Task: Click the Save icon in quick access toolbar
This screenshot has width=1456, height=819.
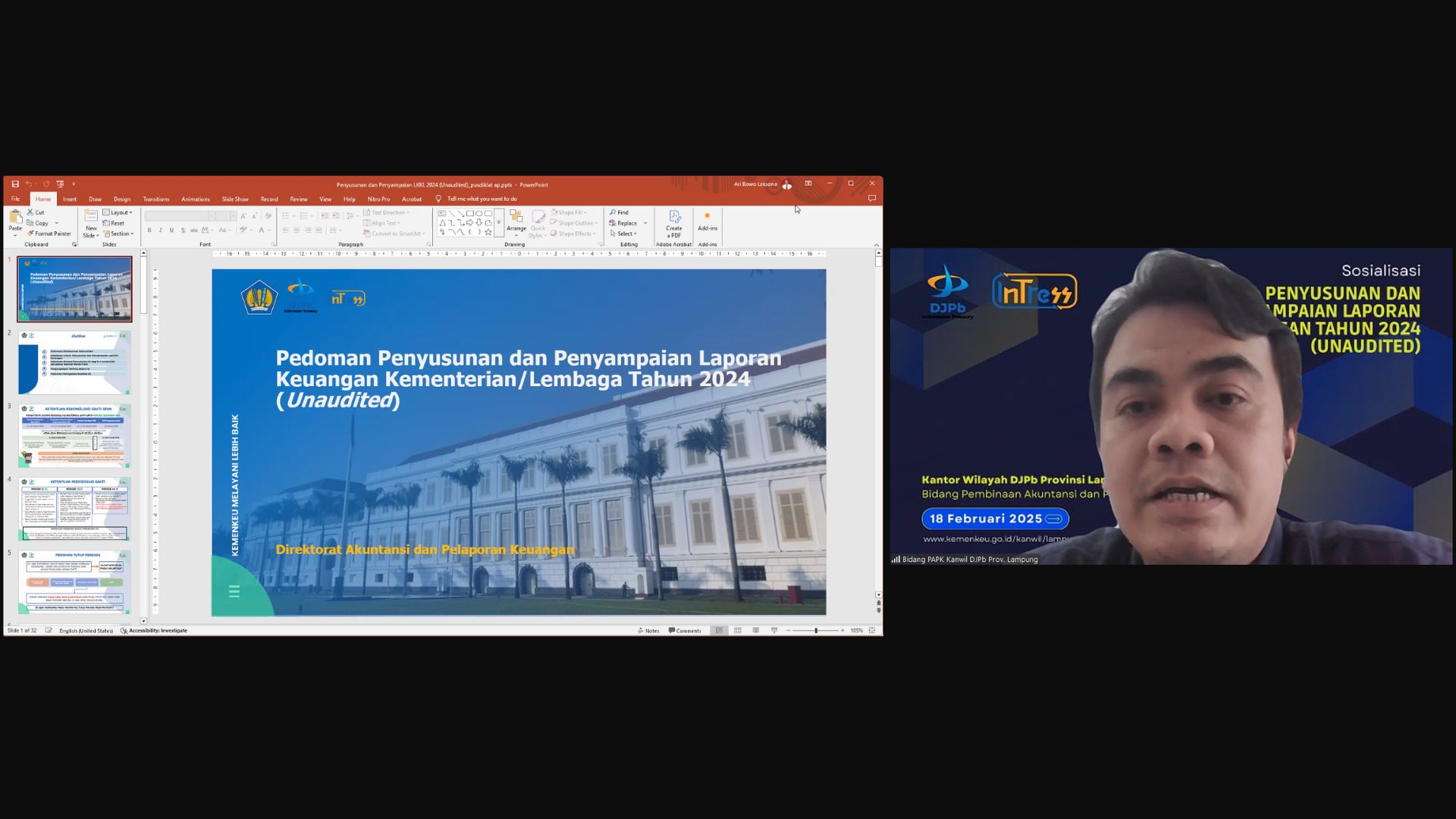Action: click(x=15, y=184)
